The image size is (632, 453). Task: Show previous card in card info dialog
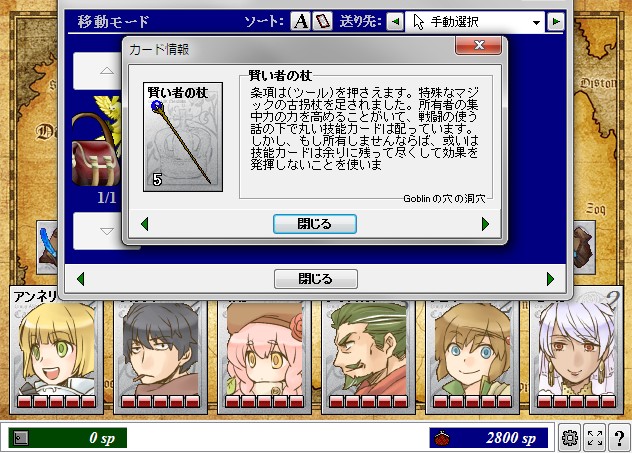[145, 224]
